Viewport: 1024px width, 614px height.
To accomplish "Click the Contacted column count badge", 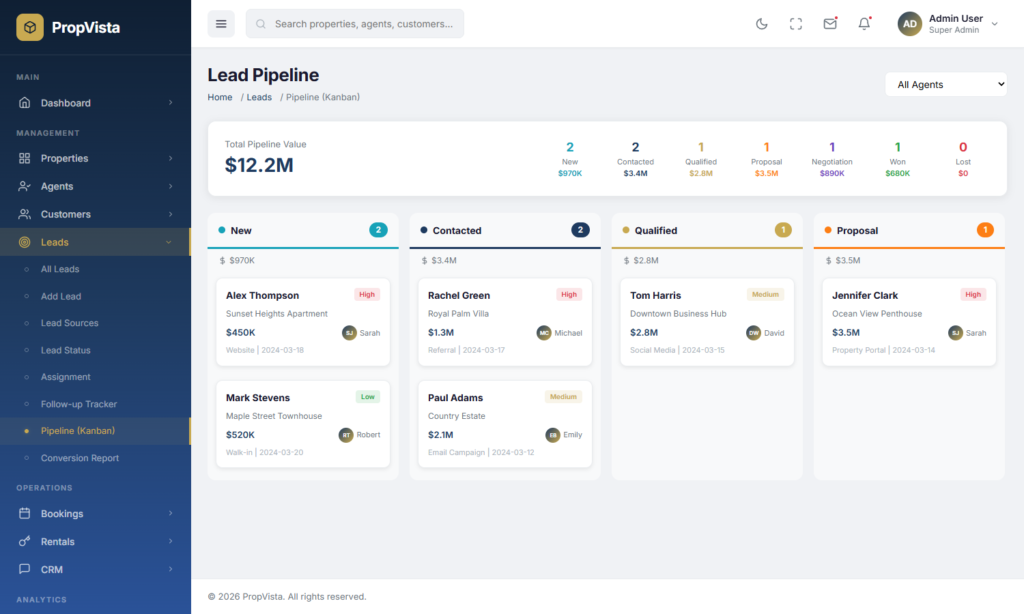I will pos(580,230).
